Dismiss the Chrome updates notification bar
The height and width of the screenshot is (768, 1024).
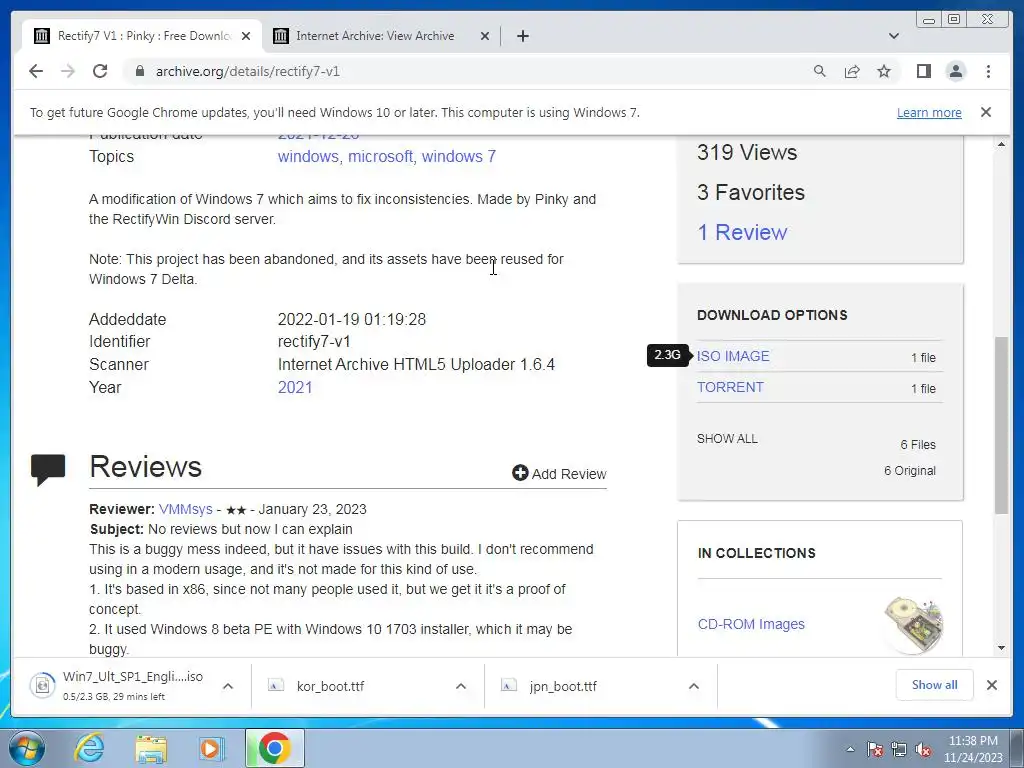[x=986, y=112]
